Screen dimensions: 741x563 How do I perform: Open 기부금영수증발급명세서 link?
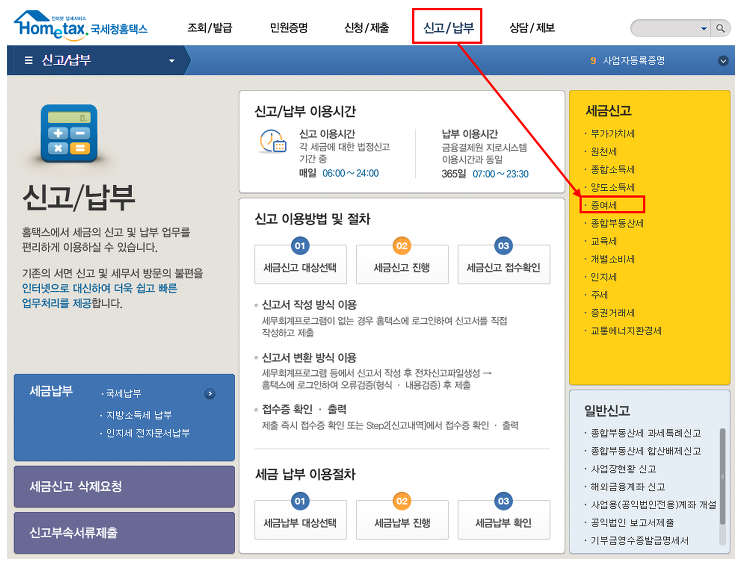(x=639, y=541)
